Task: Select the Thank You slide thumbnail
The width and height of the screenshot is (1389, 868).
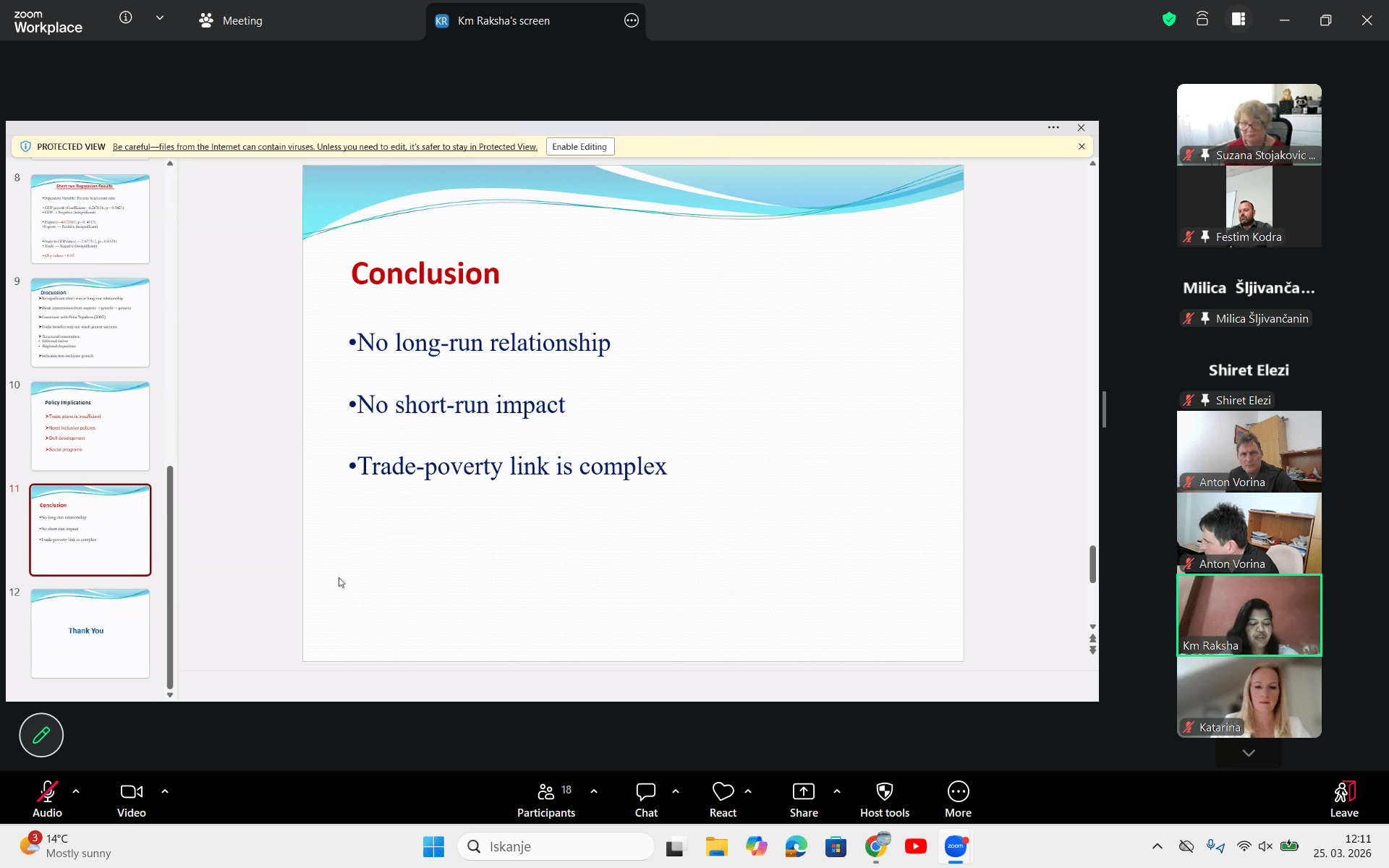Action: [90, 633]
